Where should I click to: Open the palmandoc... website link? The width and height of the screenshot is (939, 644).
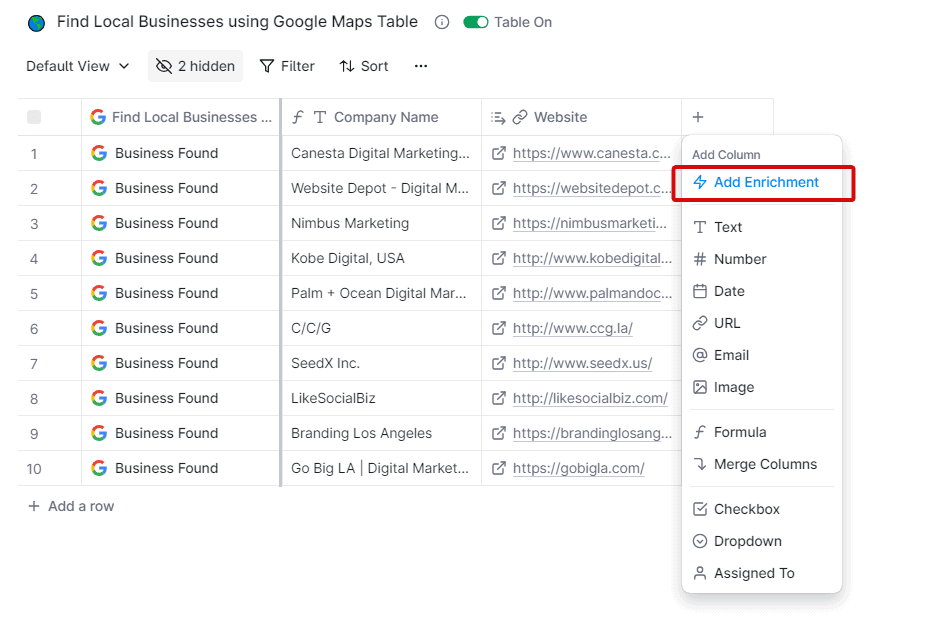point(592,294)
